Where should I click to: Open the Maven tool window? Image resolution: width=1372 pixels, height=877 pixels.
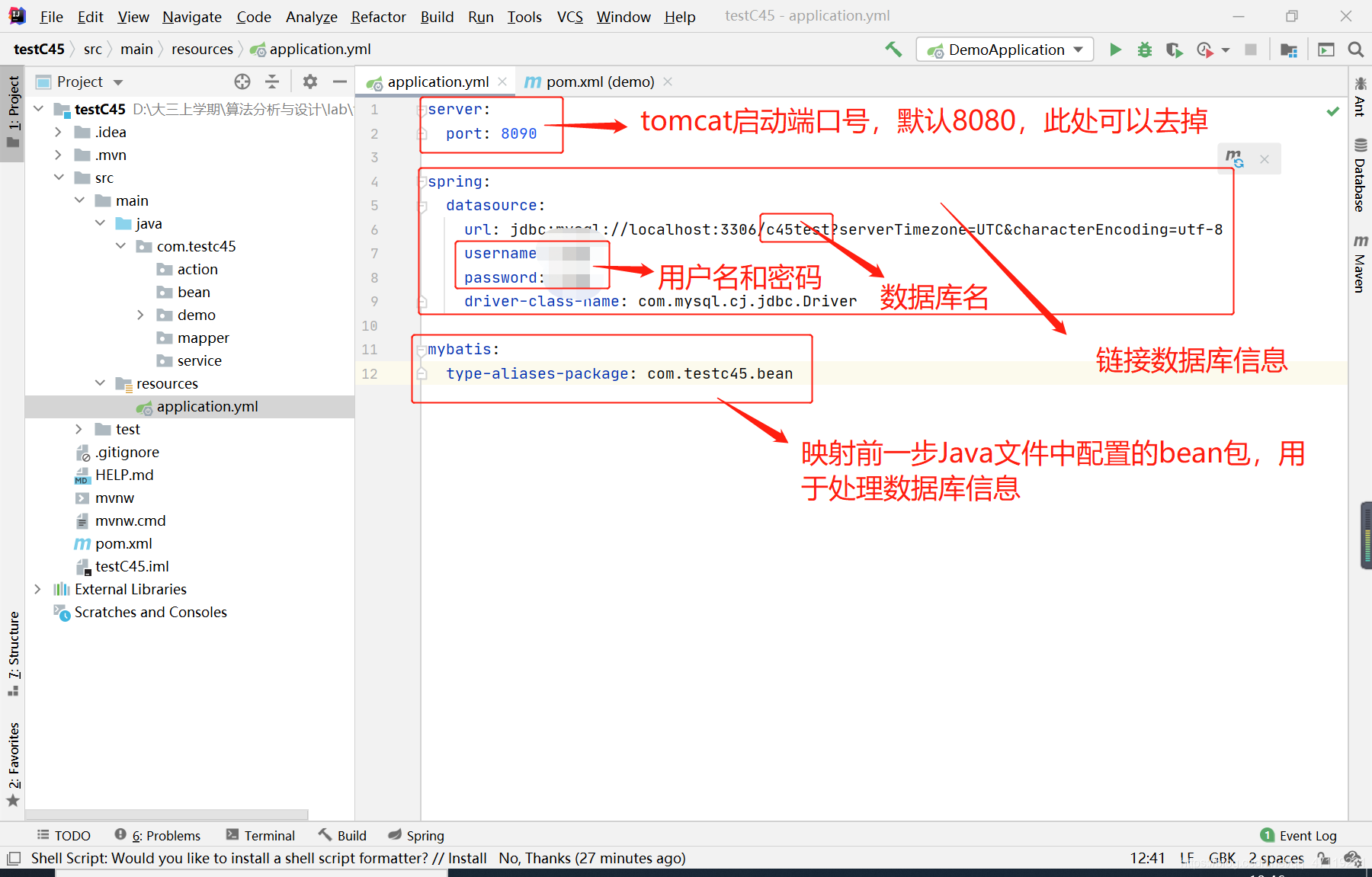pyautogui.click(x=1360, y=264)
